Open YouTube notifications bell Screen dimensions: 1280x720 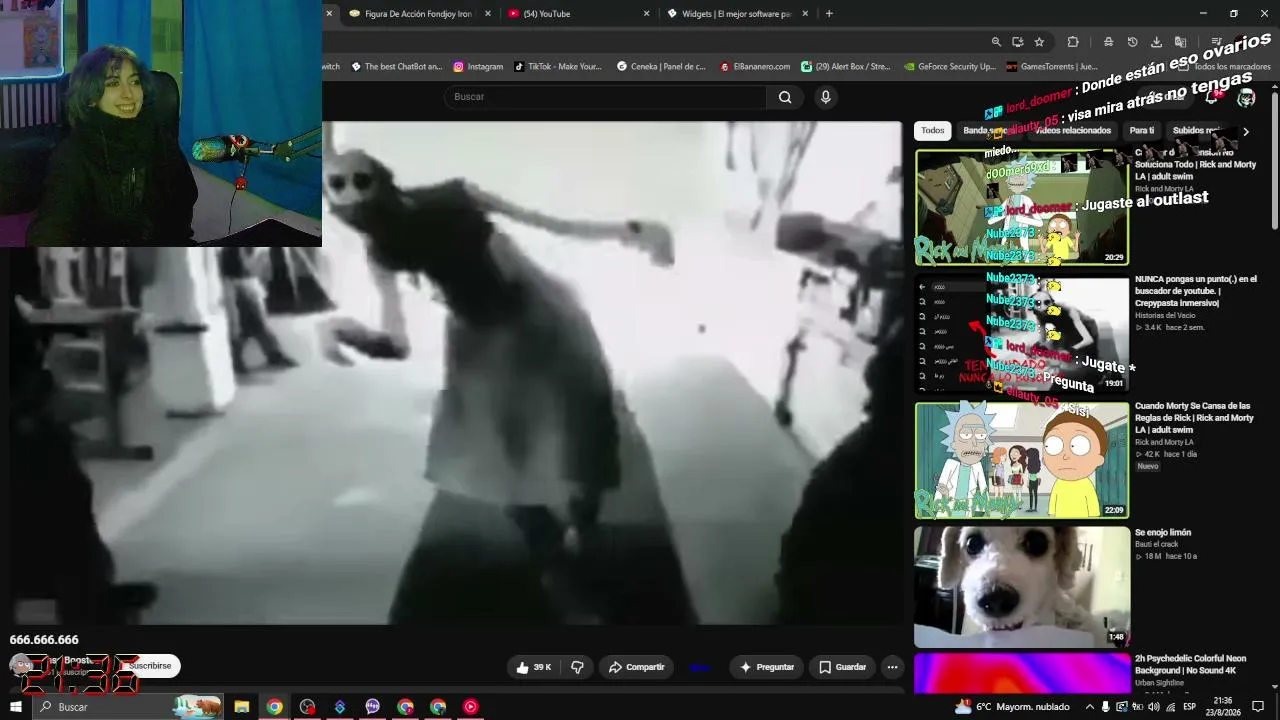(x=1212, y=97)
